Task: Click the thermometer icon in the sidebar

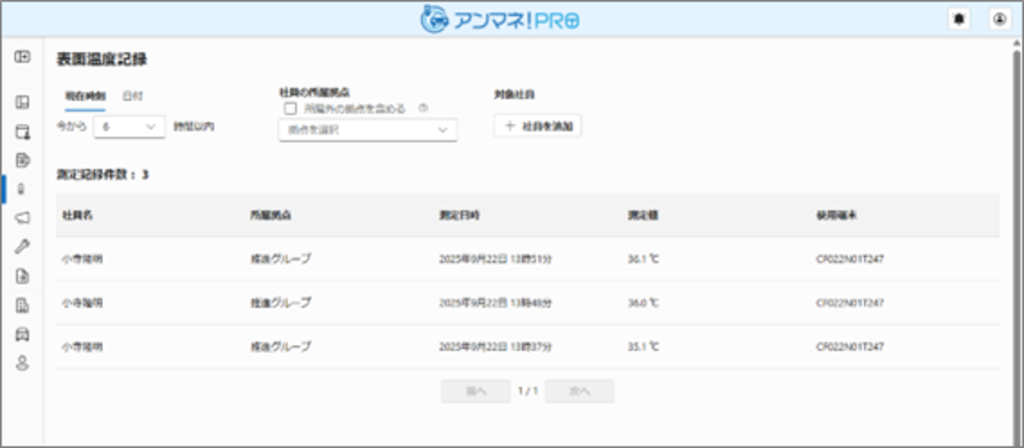Action: [22, 189]
